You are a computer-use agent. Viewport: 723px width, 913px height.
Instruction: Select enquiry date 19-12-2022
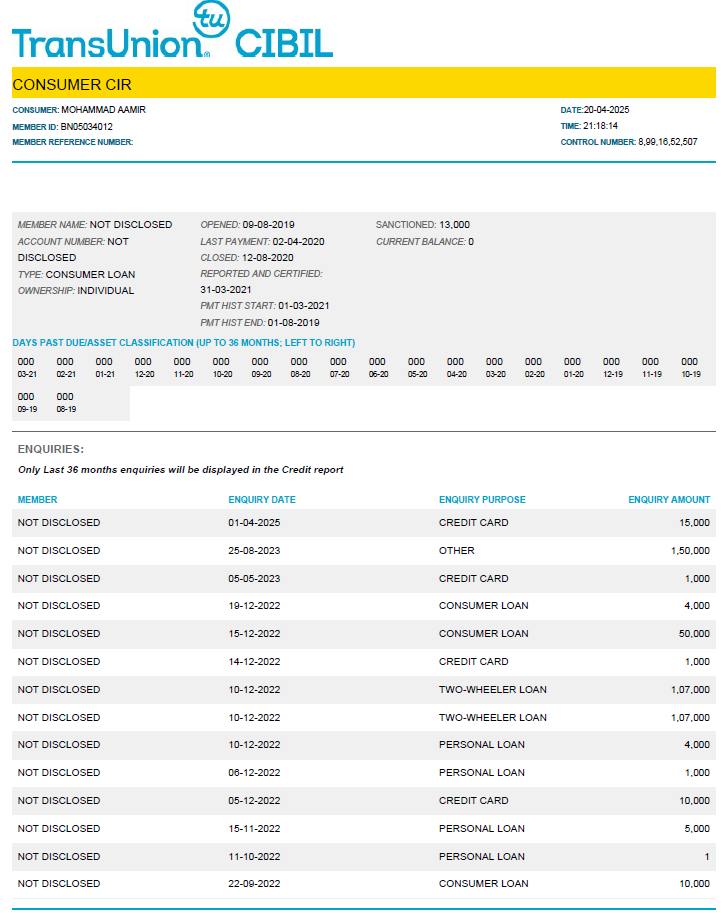coord(254,606)
